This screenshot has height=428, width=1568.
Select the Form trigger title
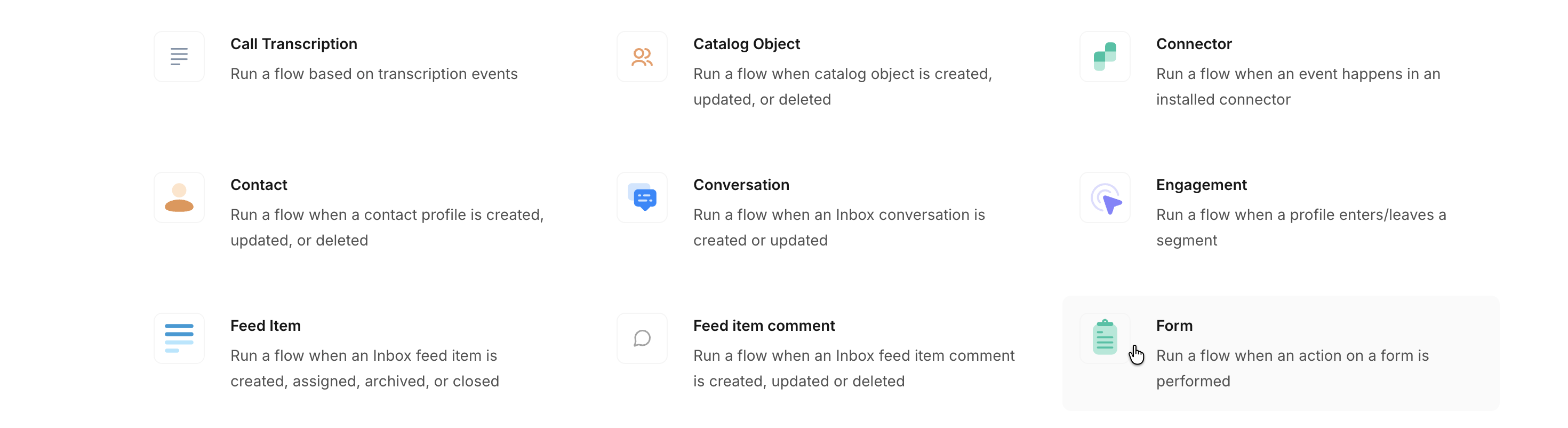(1174, 326)
